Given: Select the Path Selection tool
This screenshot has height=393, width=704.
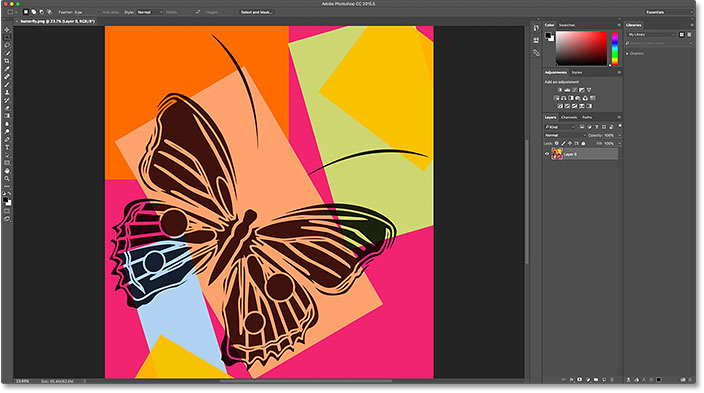Looking at the screenshot, I should click(x=7, y=155).
